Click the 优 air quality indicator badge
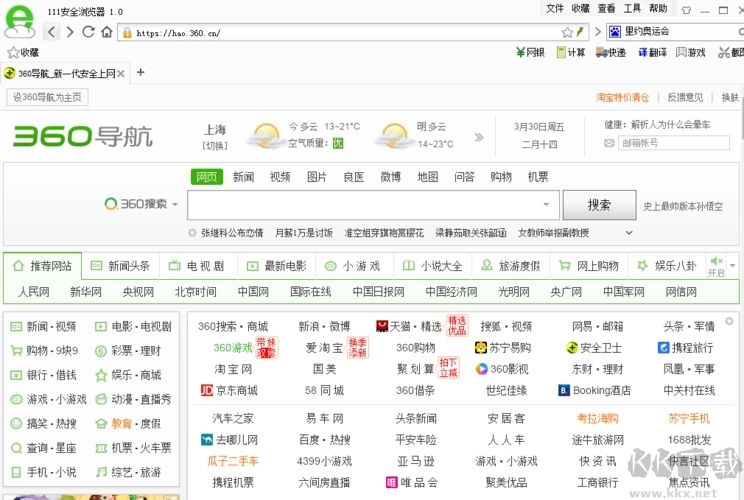The width and height of the screenshot is (744, 500). (x=337, y=143)
